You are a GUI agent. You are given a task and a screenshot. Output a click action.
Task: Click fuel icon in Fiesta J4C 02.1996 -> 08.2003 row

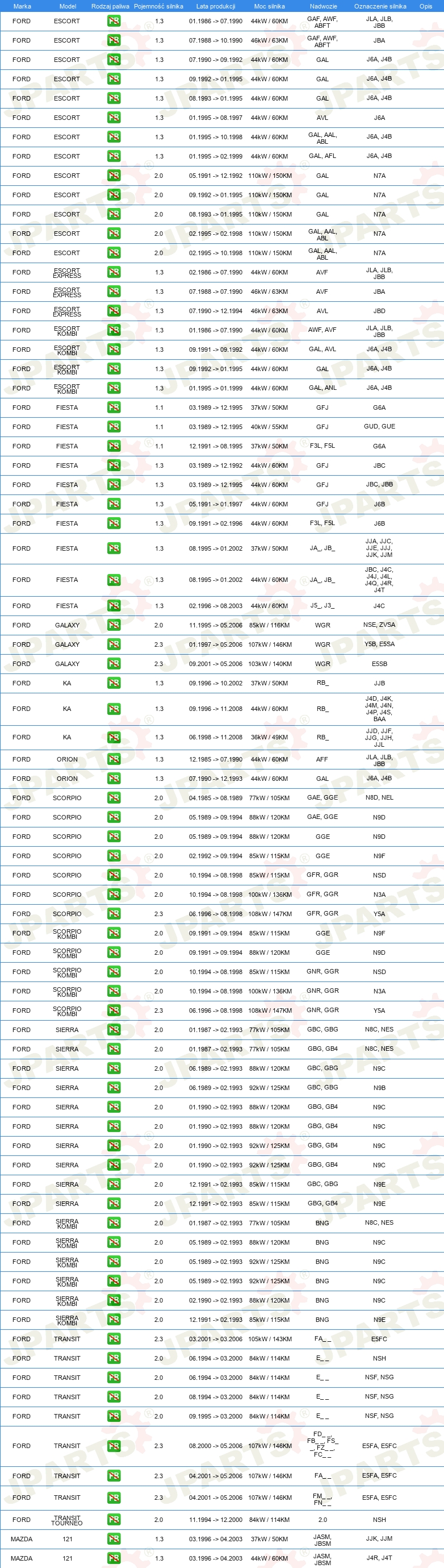(114, 606)
